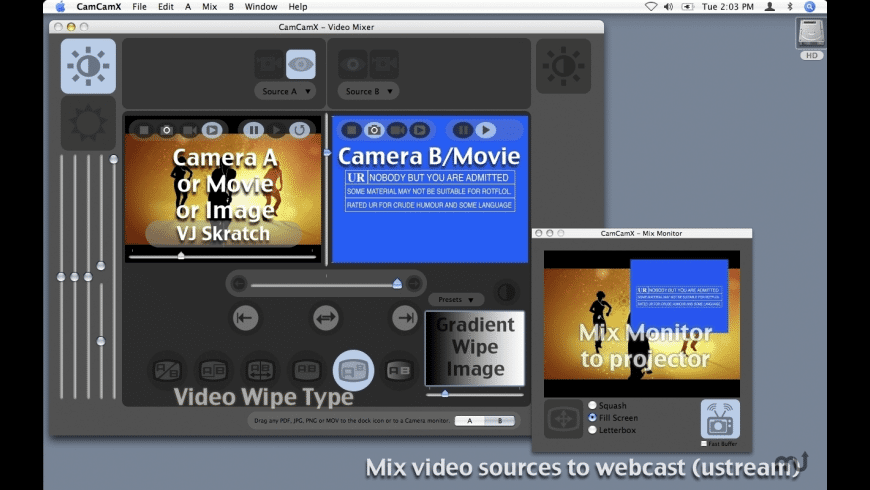Screen dimensions: 870x490
Task: Select B segment in bottom bar
Action: pos(499,421)
